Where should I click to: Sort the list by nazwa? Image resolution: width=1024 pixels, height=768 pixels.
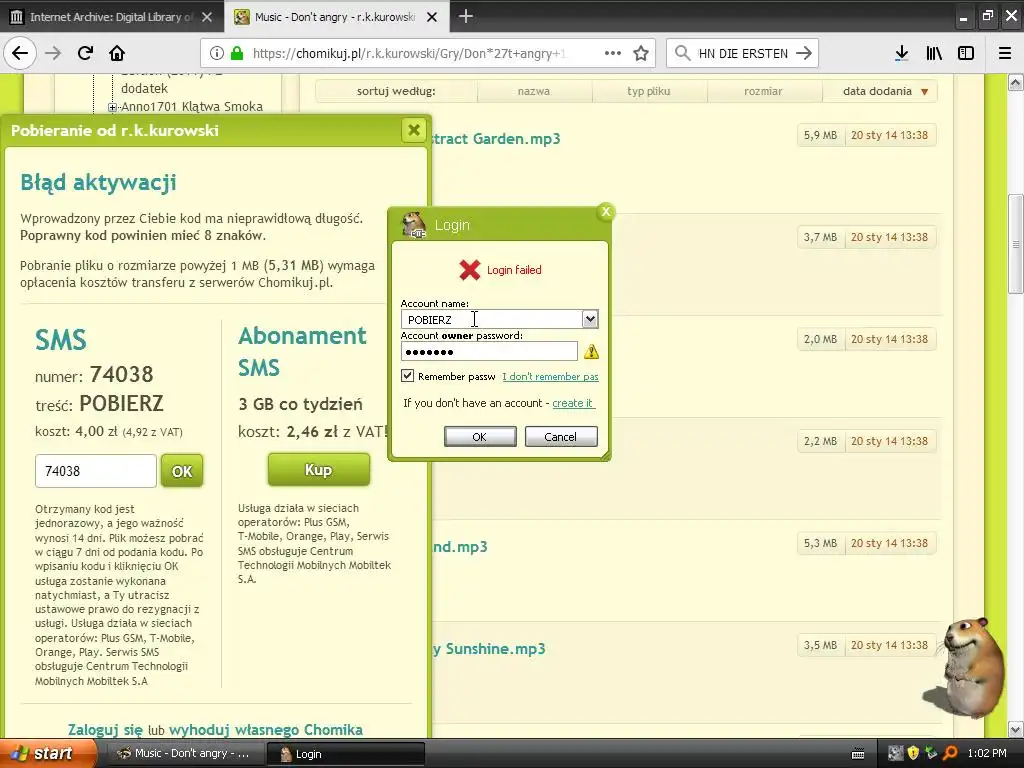(534, 91)
